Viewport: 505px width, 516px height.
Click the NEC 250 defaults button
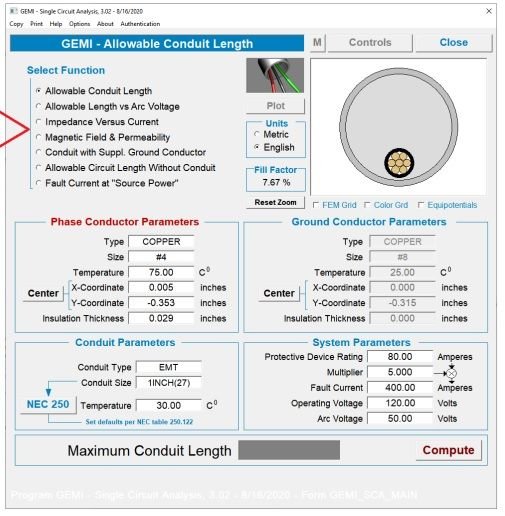point(48,404)
